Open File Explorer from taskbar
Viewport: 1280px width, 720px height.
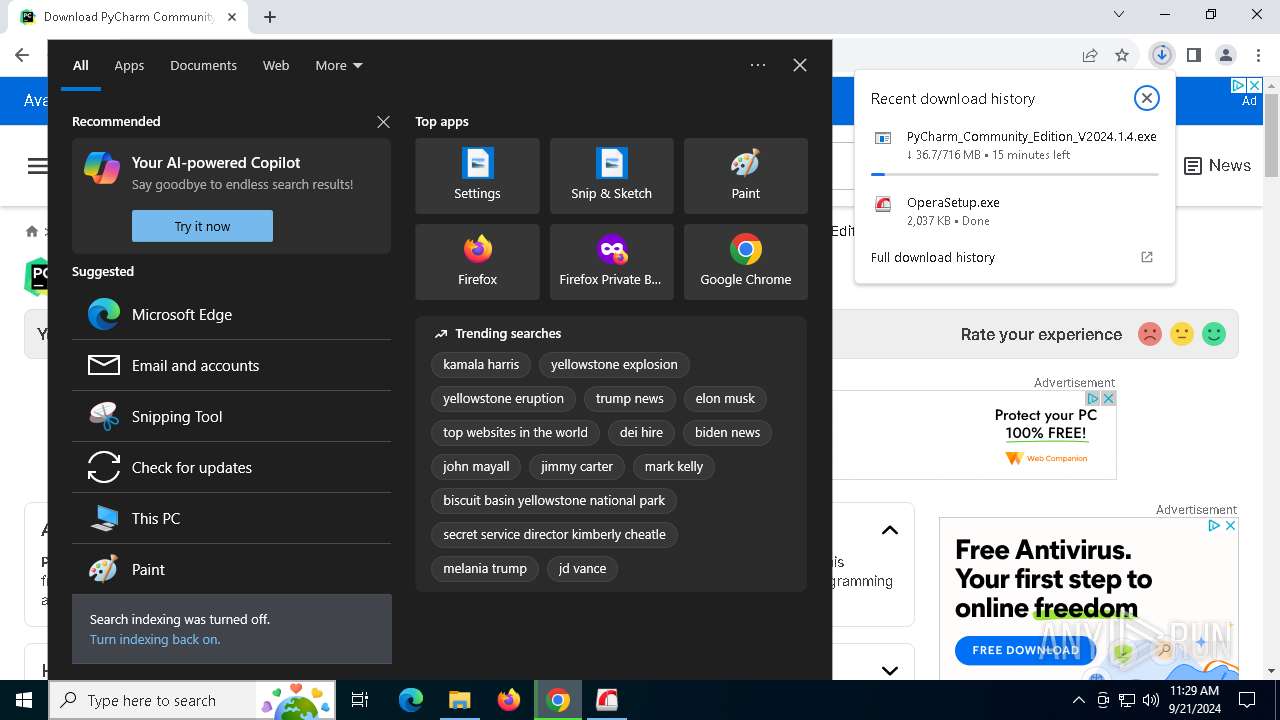(x=459, y=700)
